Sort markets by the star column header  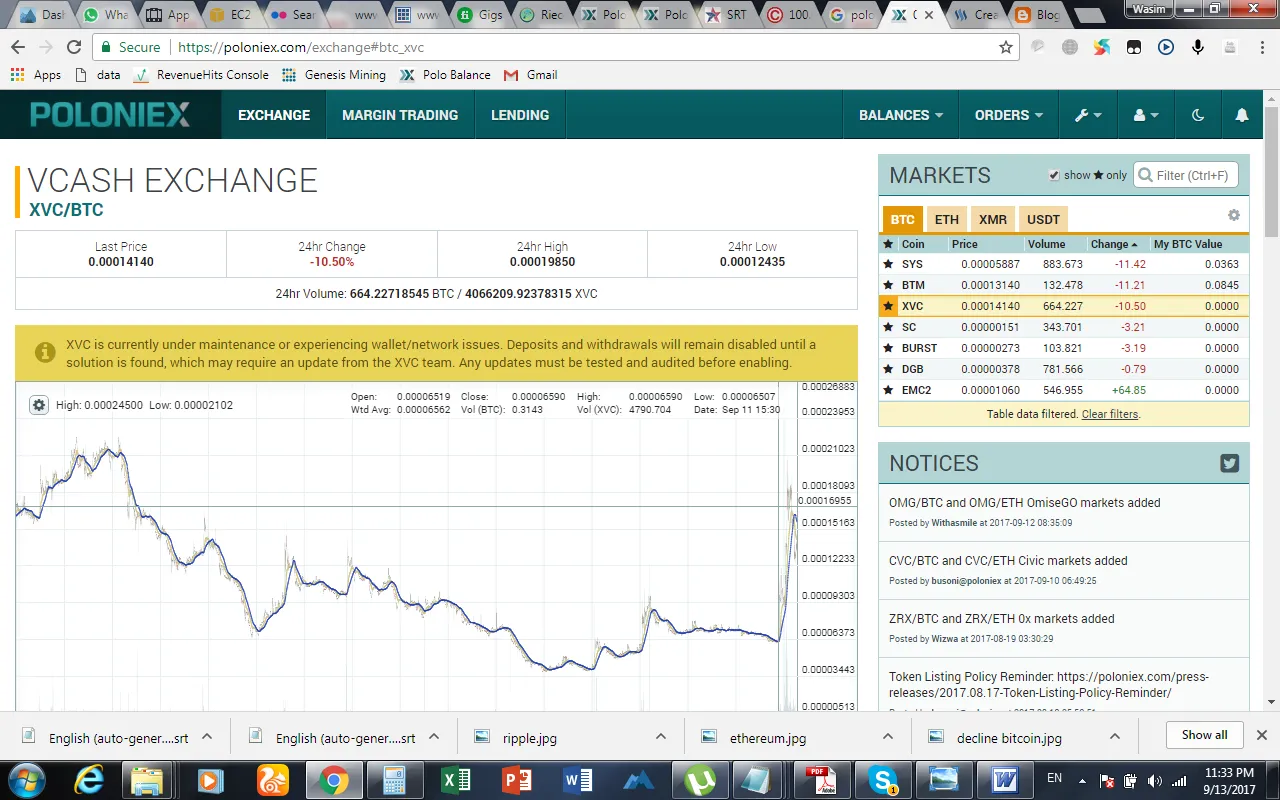(888, 244)
